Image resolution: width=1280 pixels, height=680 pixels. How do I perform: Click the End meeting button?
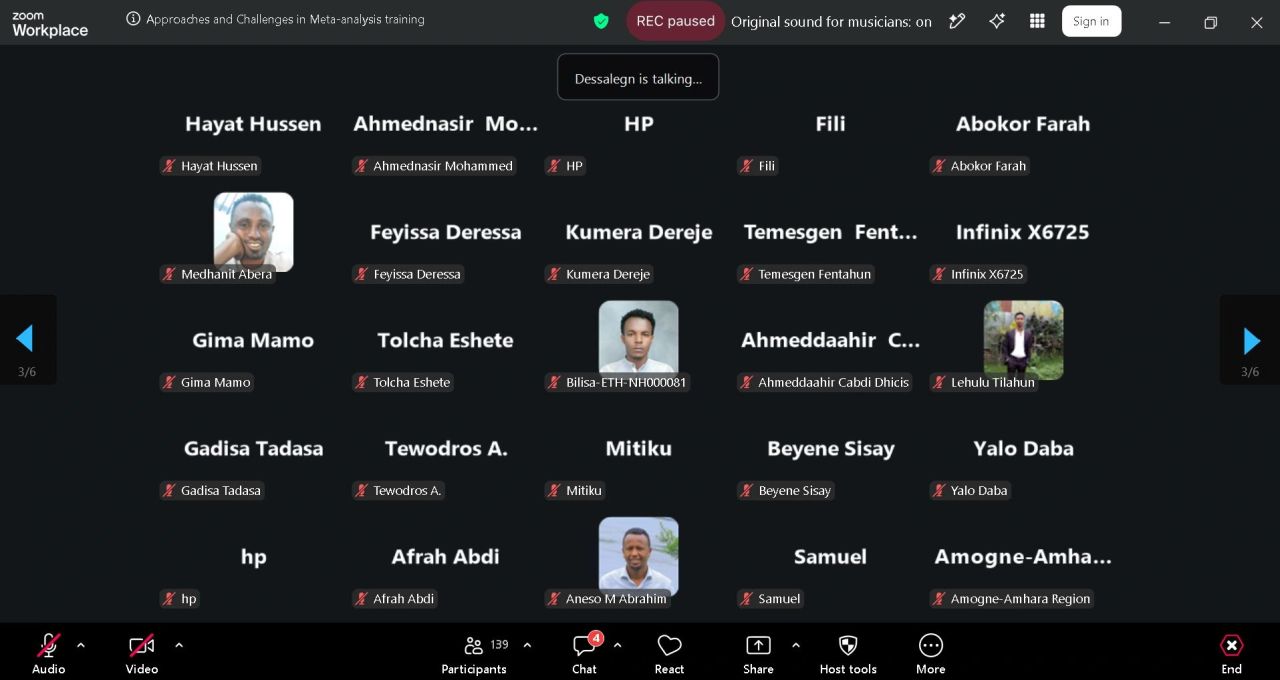pos(1232,654)
